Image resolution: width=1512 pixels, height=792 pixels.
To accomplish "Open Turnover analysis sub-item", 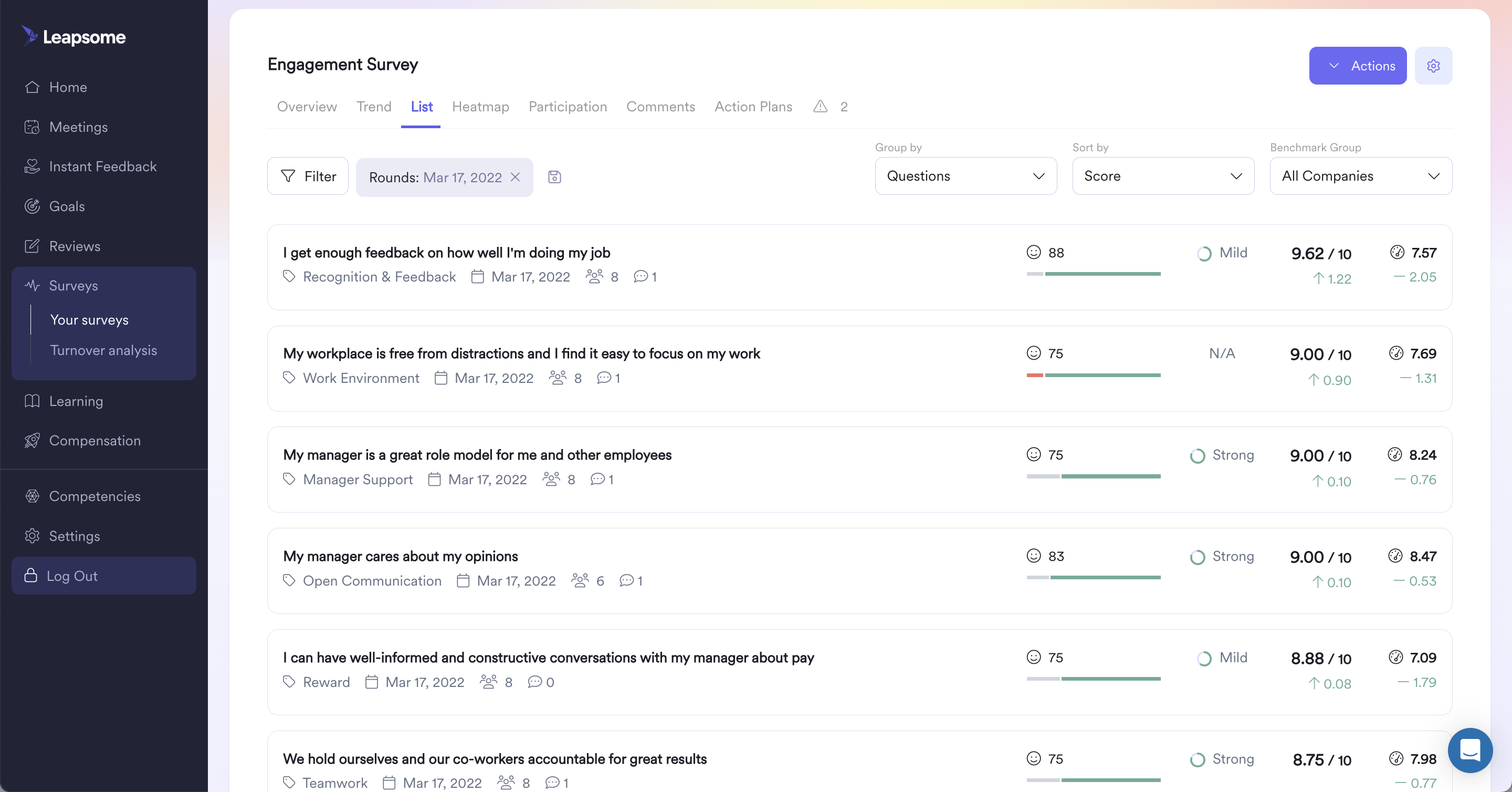I will pos(103,350).
